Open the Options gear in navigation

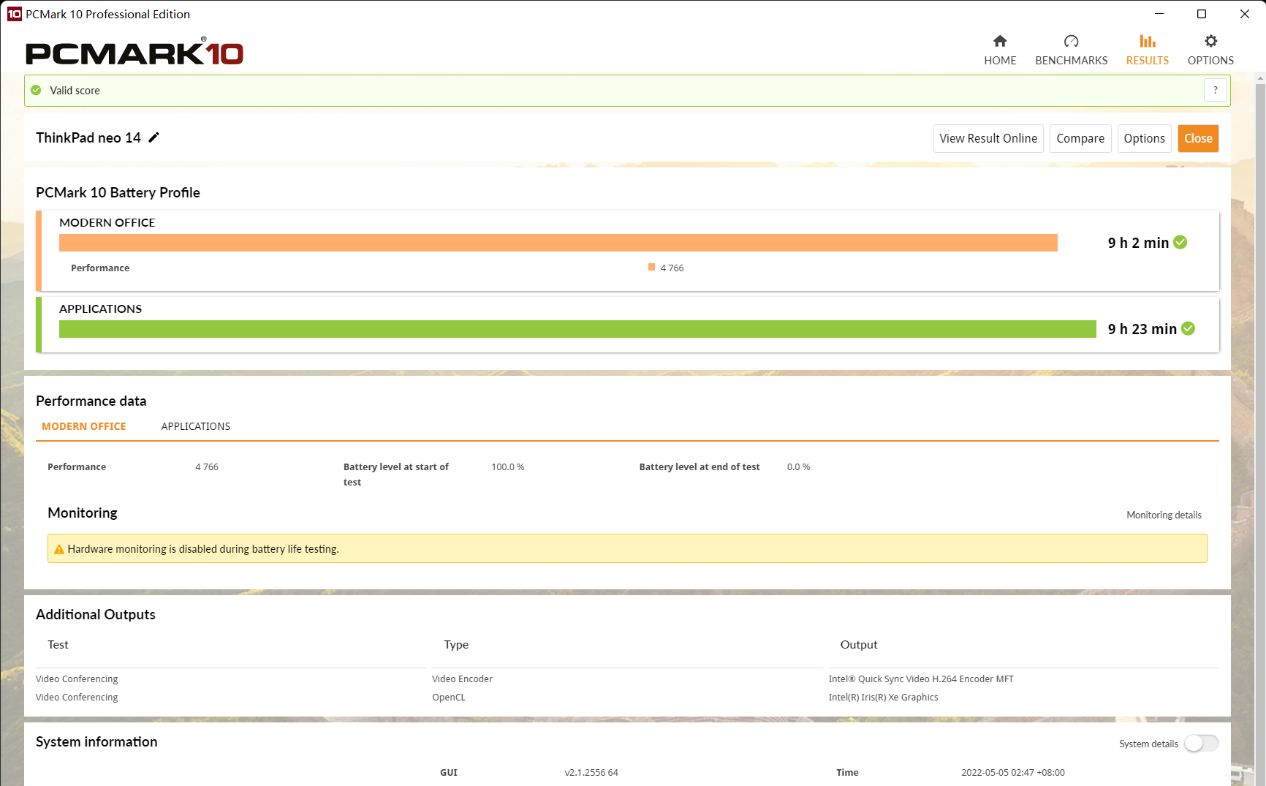point(1210,50)
